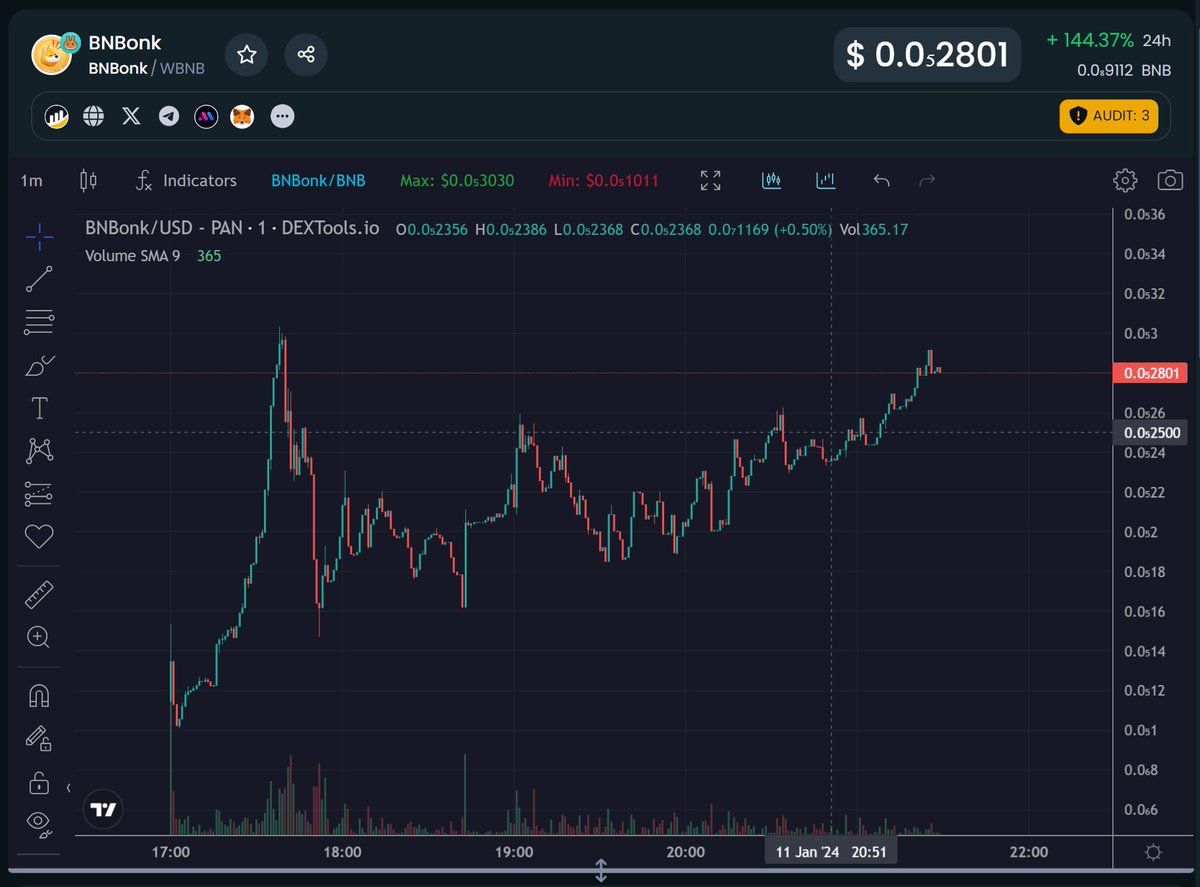Viewport: 1200px width, 887px height.
Task: Select the ruler measure tool
Action: coord(39,595)
